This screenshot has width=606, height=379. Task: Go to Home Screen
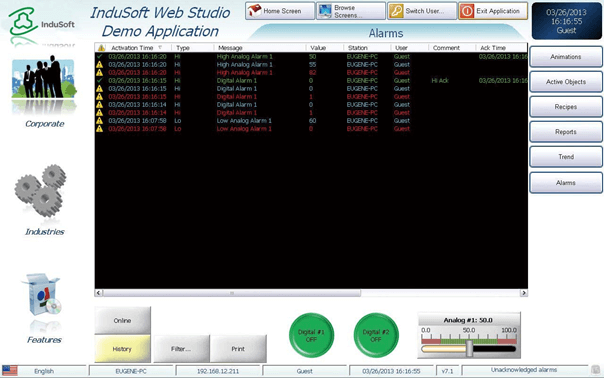[x=280, y=11]
